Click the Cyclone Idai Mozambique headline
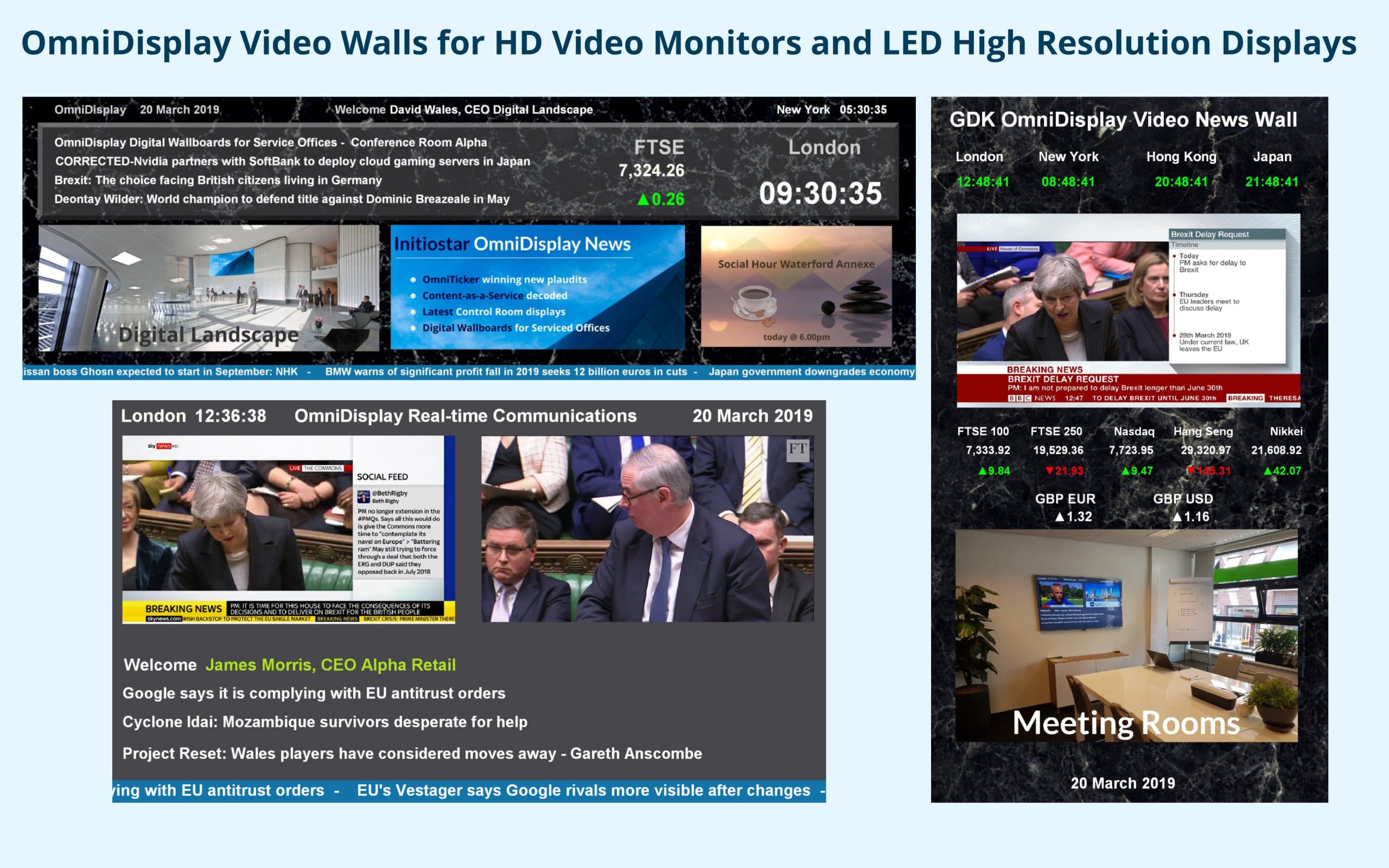1389x868 pixels. 326,722
